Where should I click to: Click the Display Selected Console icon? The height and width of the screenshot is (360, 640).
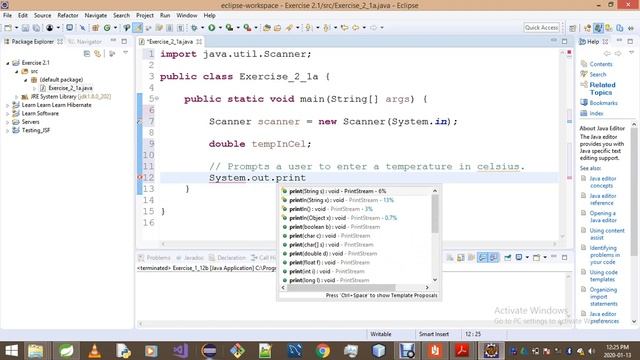[519, 258]
